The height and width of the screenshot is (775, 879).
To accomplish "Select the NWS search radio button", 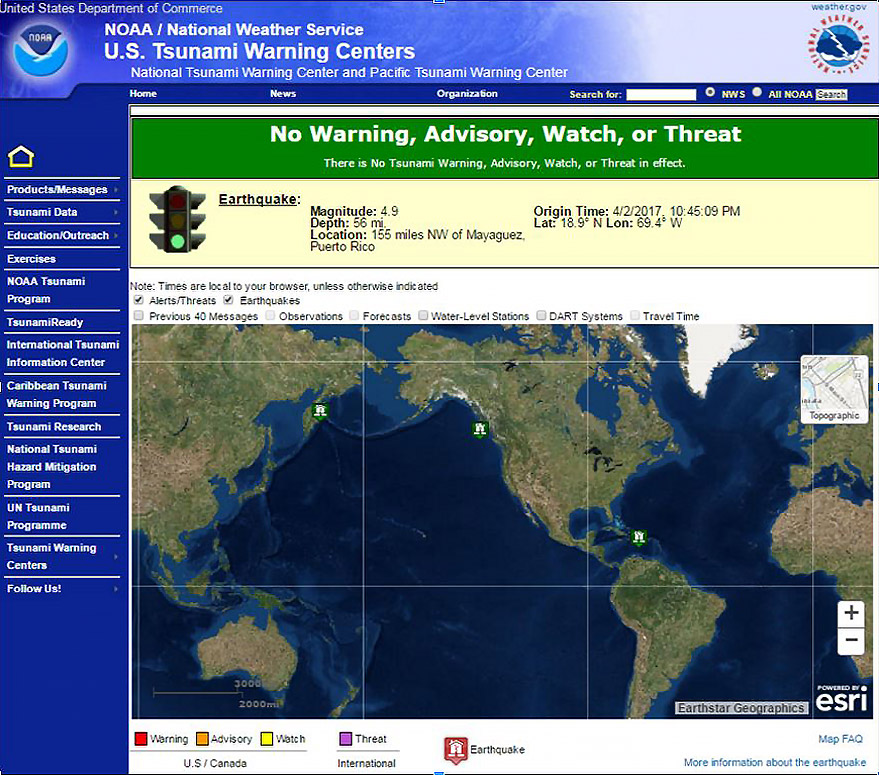I will (x=710, y=92).
